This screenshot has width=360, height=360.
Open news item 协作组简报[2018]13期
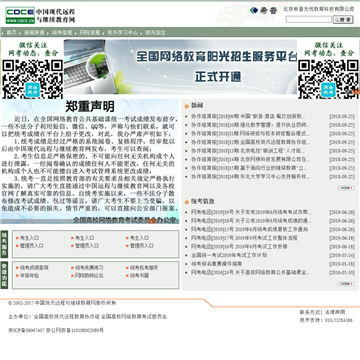coord(248,151)
